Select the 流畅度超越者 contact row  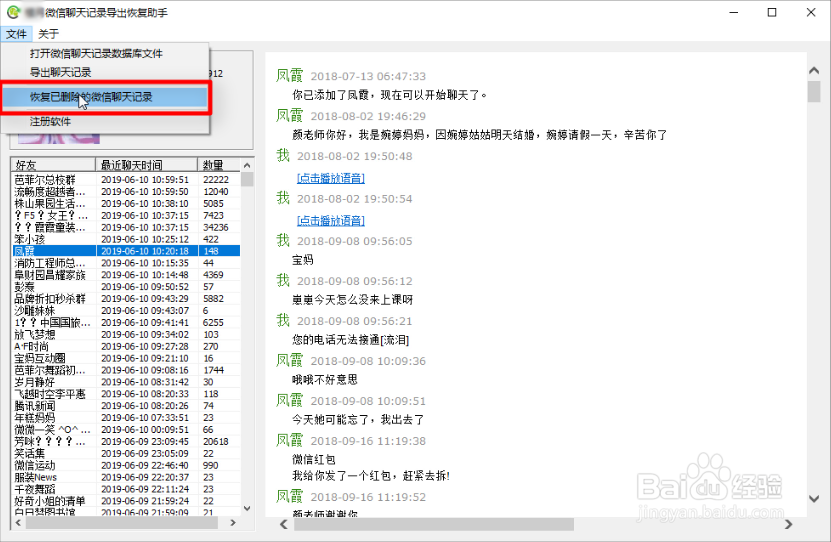[x=126, y=191]
